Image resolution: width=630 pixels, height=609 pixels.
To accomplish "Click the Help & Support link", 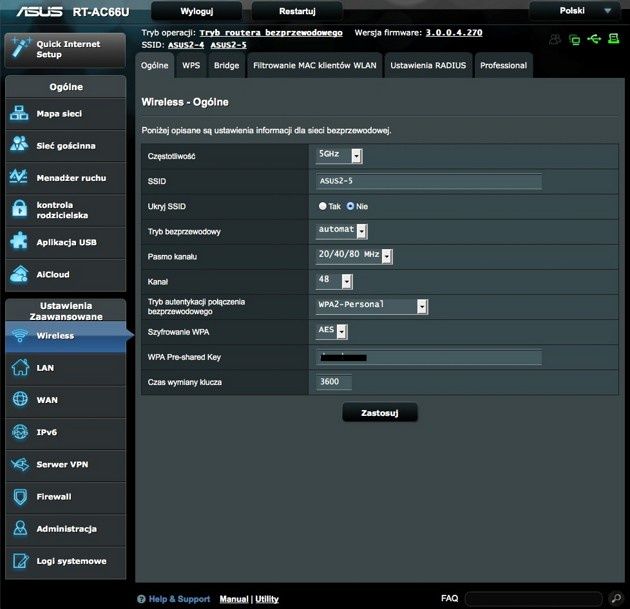I will coord(179,599).
